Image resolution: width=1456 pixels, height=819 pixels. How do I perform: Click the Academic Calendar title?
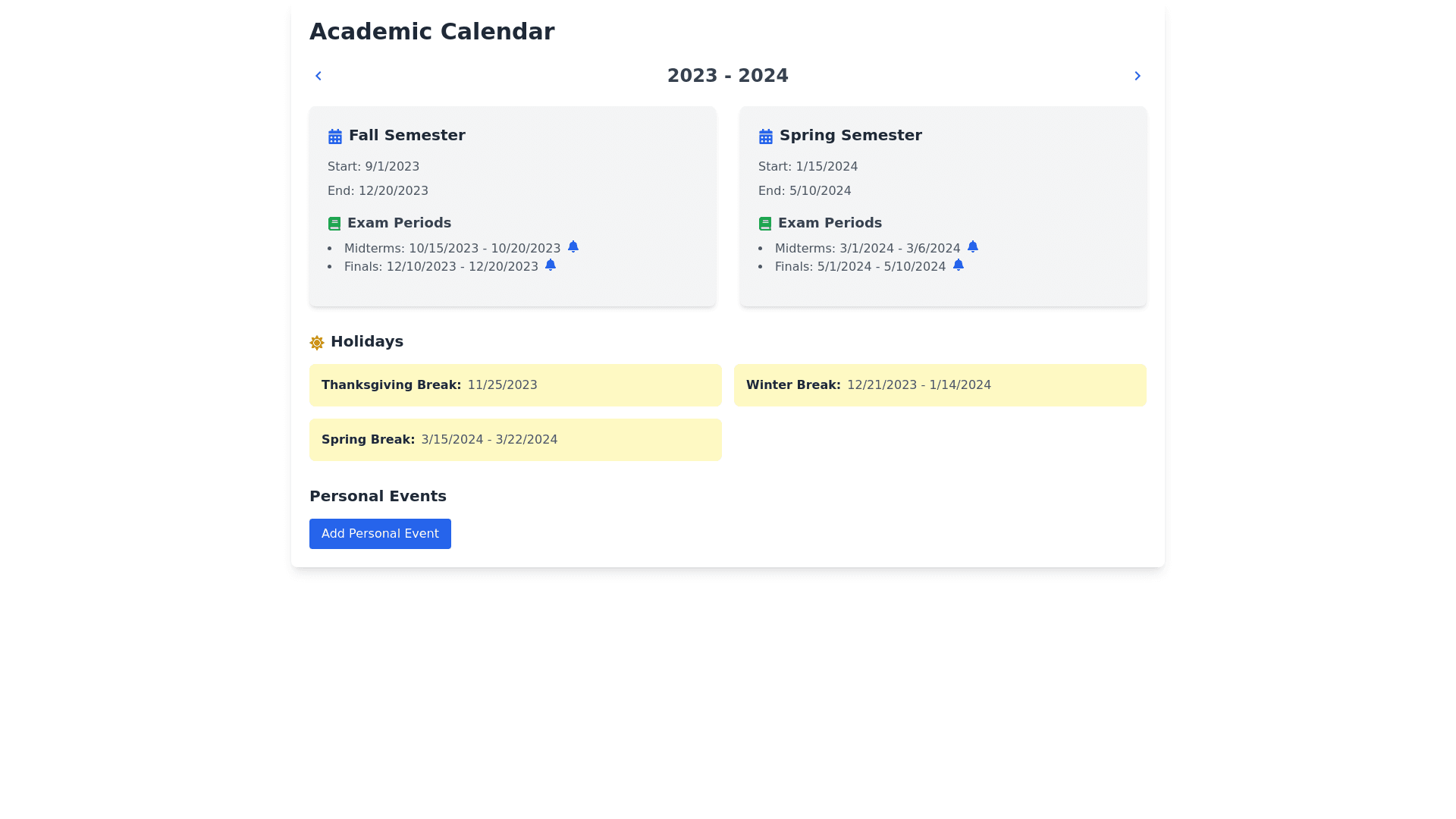coord(431,32)
